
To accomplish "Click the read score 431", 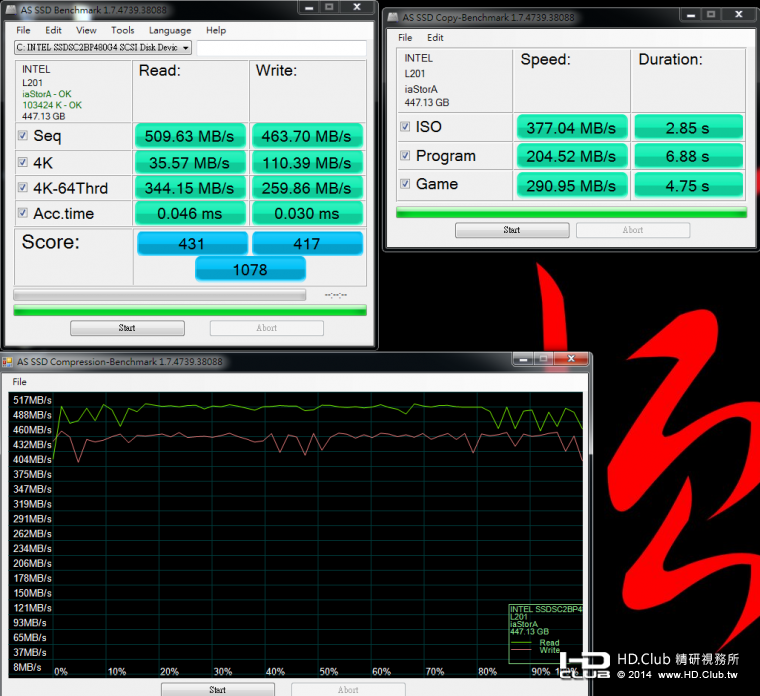I will click(192, 243).
